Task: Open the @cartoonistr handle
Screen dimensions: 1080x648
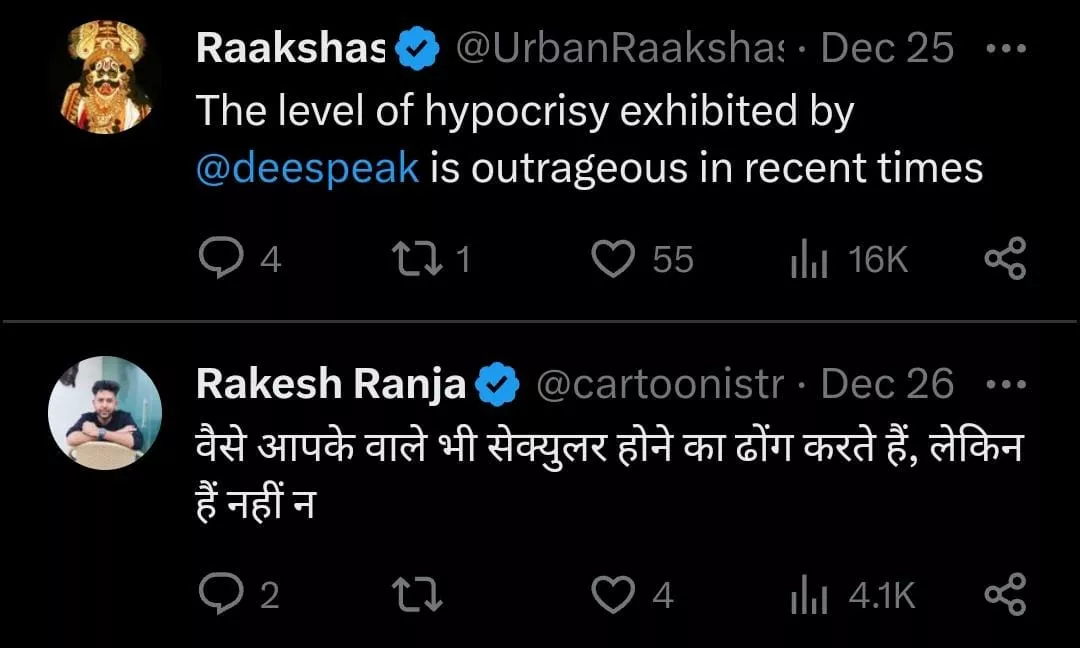Action: (x=660, y=384)
